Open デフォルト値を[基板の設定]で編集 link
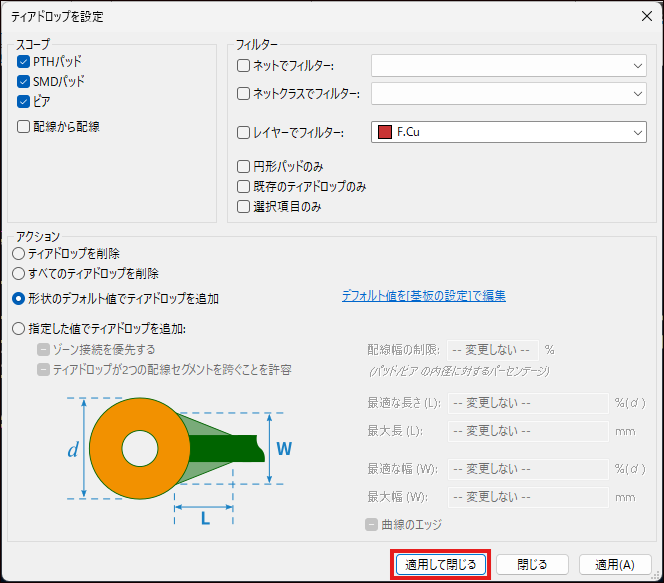Viewport: 664px width, 583px height. tap(423, 296)
